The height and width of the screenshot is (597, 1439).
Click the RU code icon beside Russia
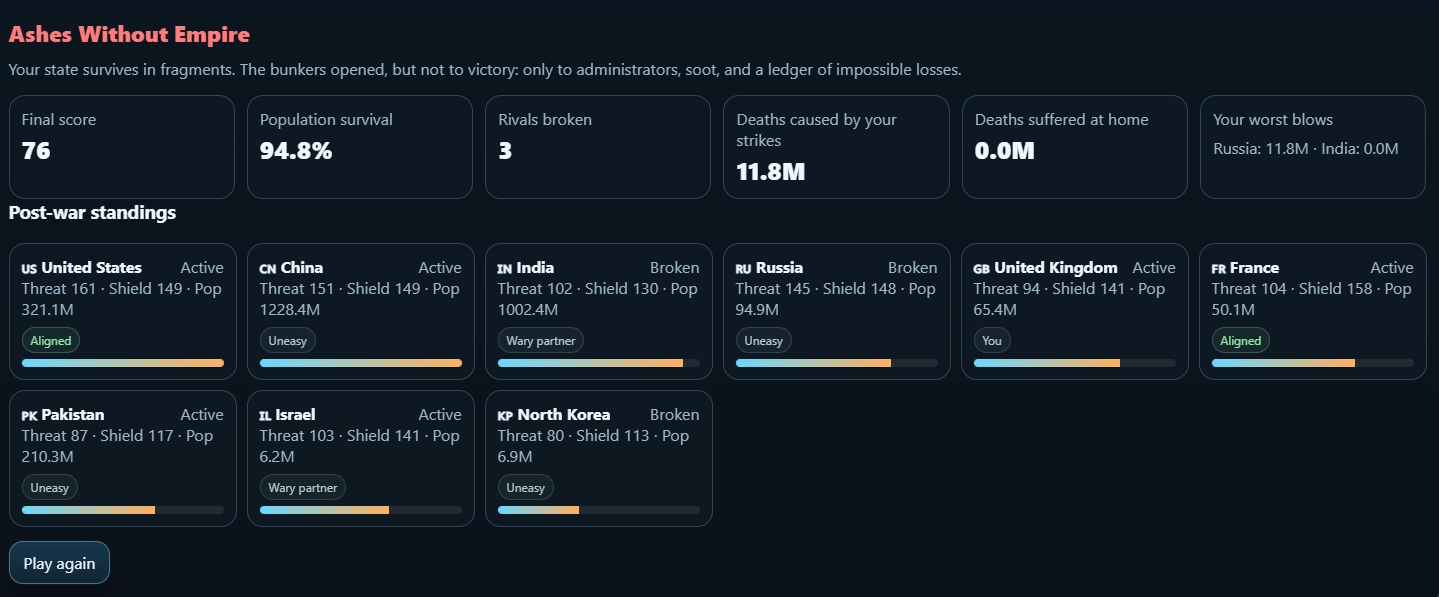point(743,269)
